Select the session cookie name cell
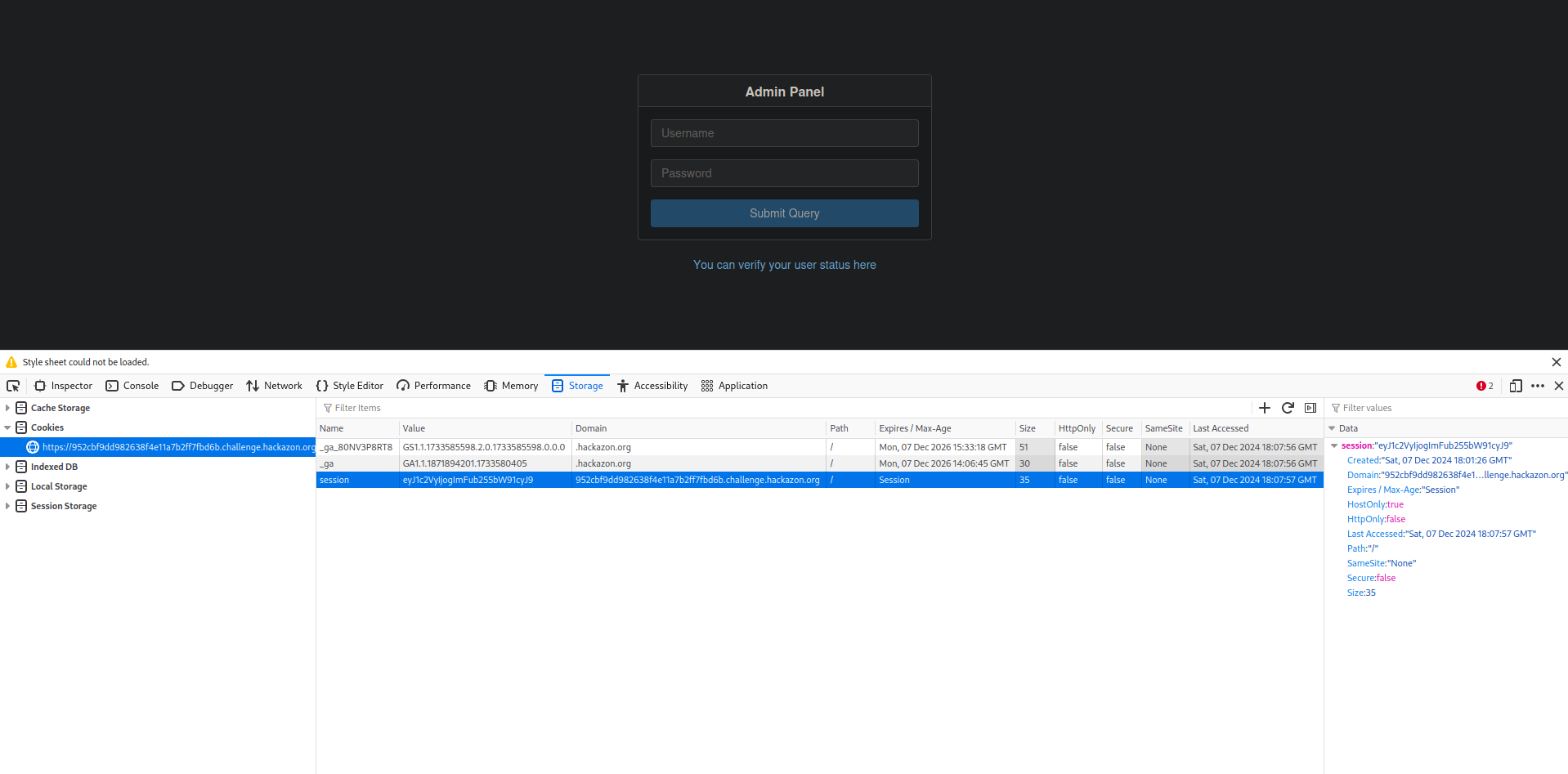This screenshot has width=1568, height=774. pos(357,480)
